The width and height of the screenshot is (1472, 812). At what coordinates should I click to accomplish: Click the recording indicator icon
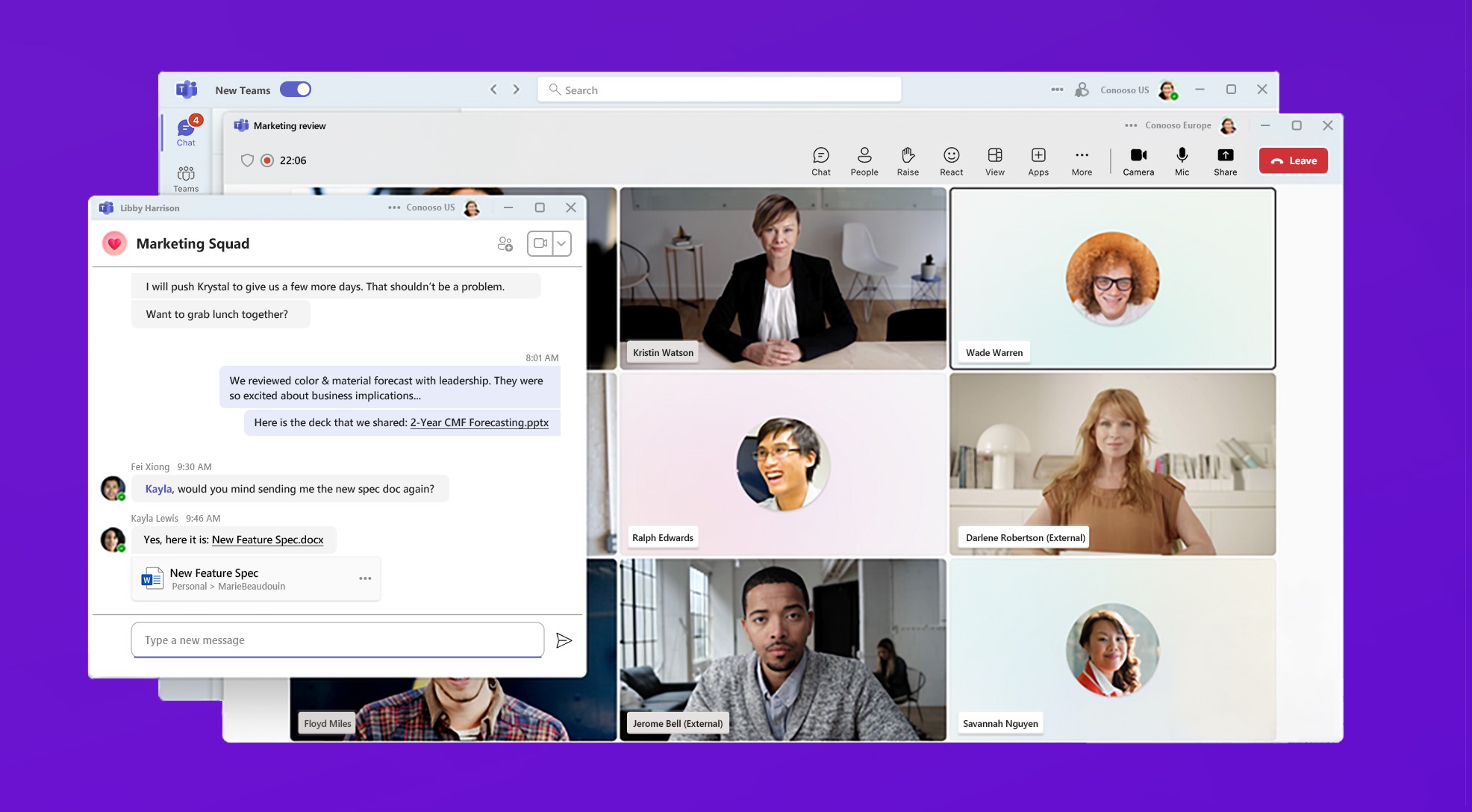(267, 160)
